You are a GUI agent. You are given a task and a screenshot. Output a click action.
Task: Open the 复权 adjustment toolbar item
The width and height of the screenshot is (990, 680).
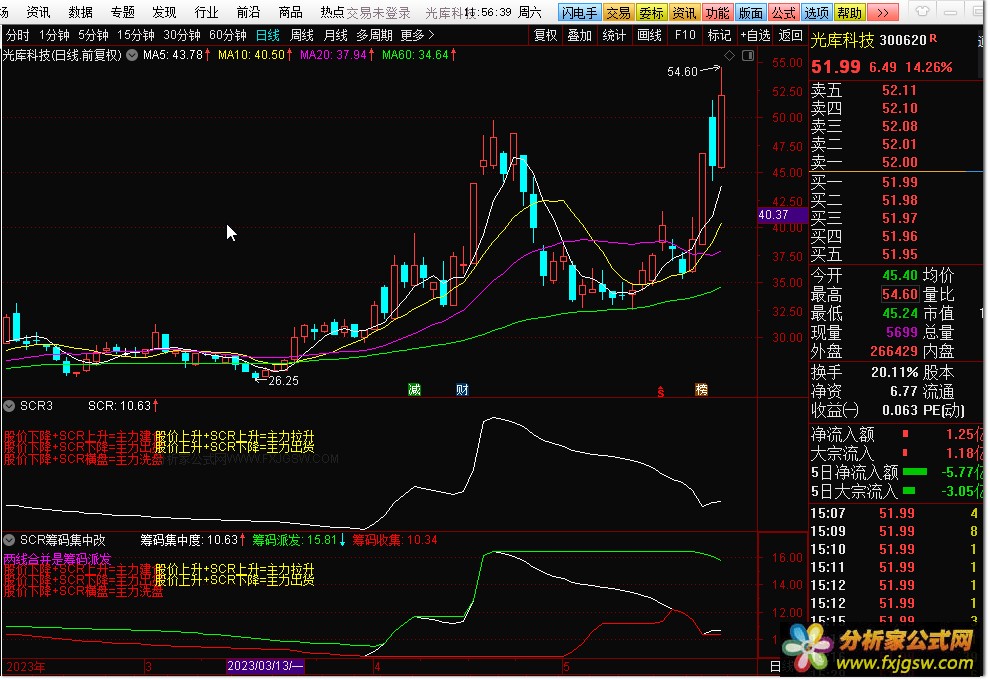click(x=546, y=35)
